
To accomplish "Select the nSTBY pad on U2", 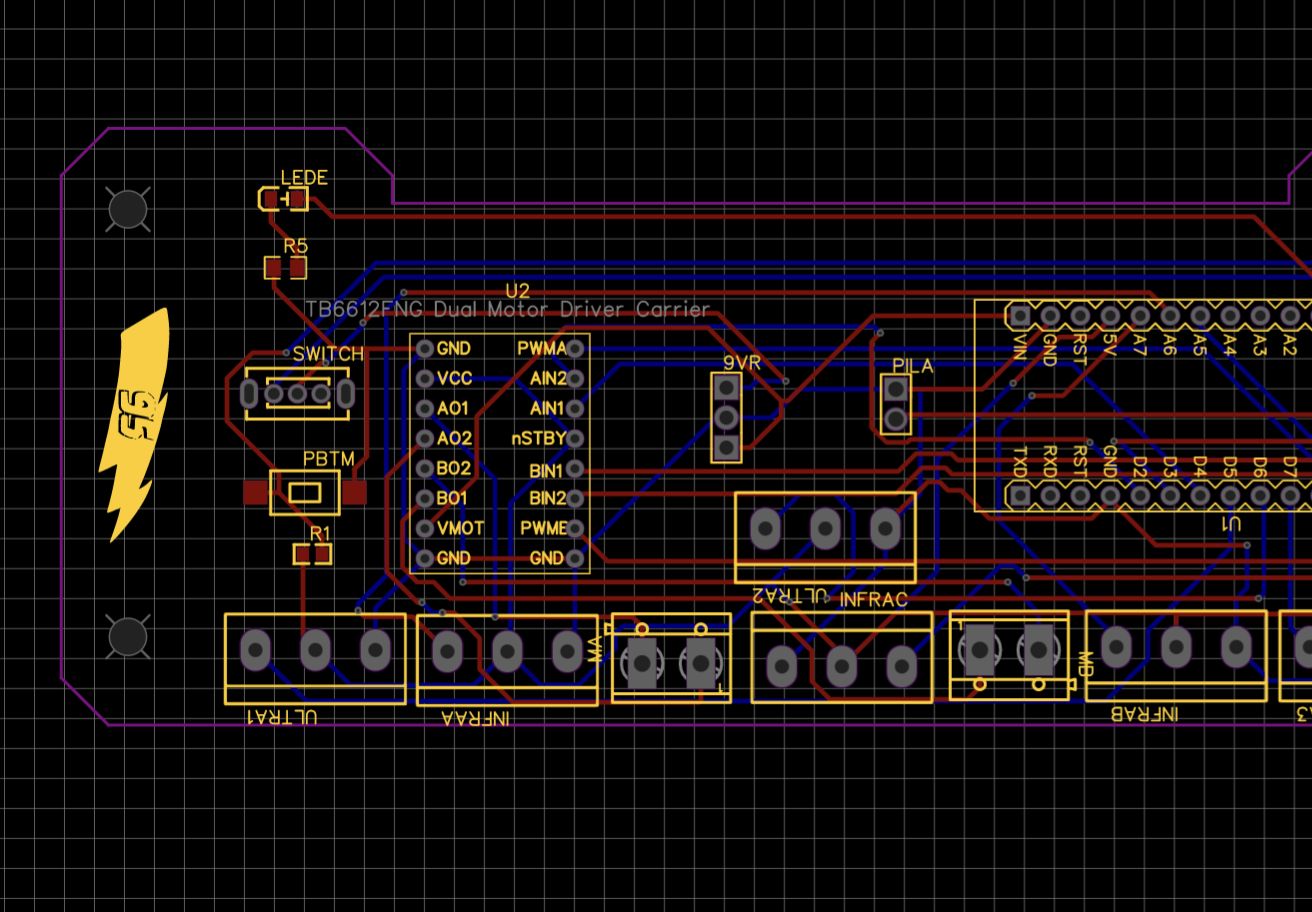I will tap(575, 438).
